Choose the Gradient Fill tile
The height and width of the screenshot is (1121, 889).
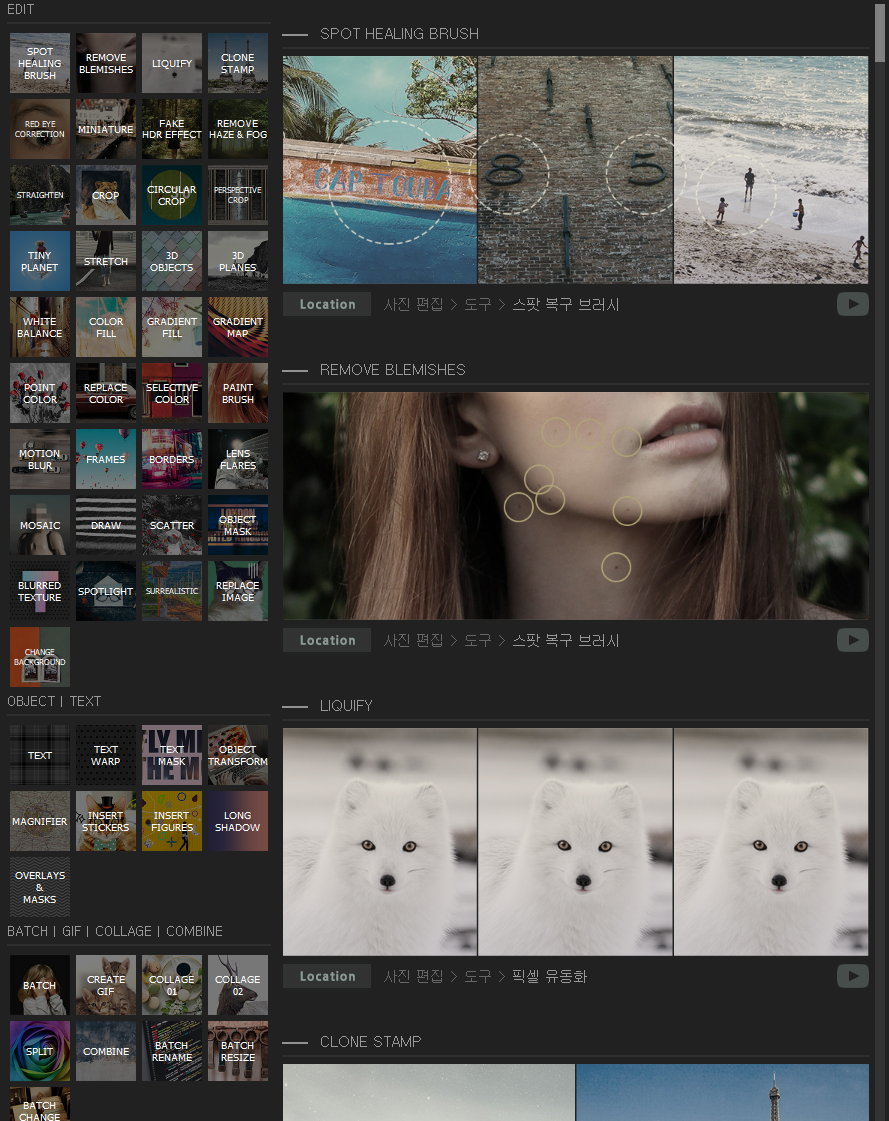pyautogui.click(x=172, y=327)
